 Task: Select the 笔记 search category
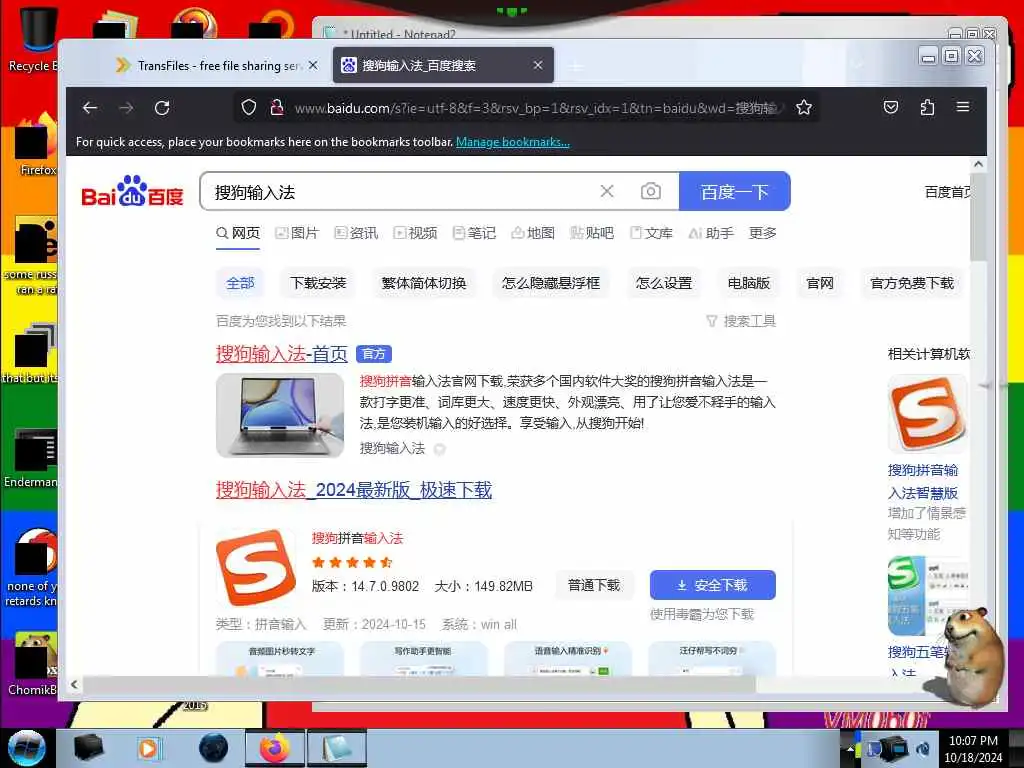474,233
